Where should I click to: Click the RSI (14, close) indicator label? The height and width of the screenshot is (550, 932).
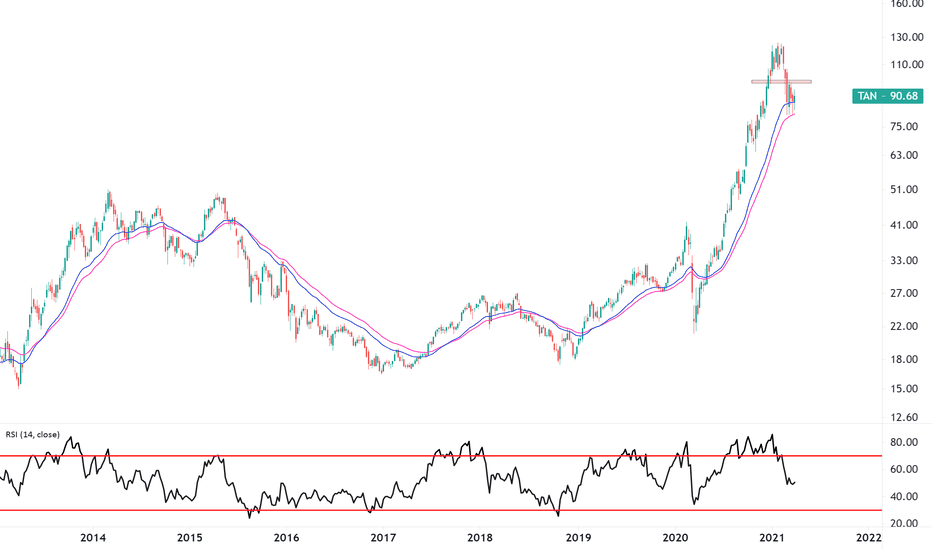point(33,435)
